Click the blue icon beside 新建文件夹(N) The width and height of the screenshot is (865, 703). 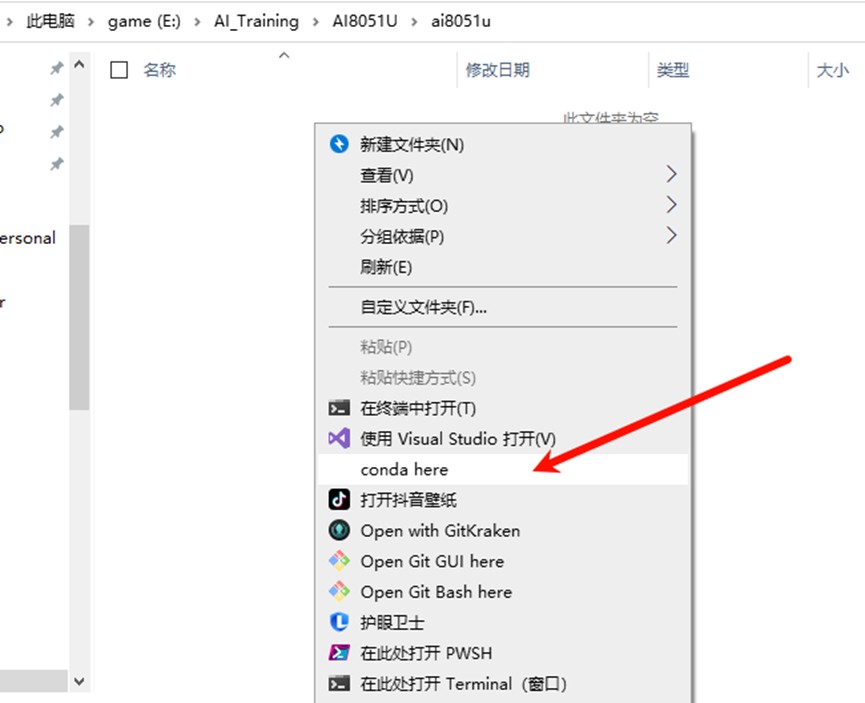tap(339, 144)
